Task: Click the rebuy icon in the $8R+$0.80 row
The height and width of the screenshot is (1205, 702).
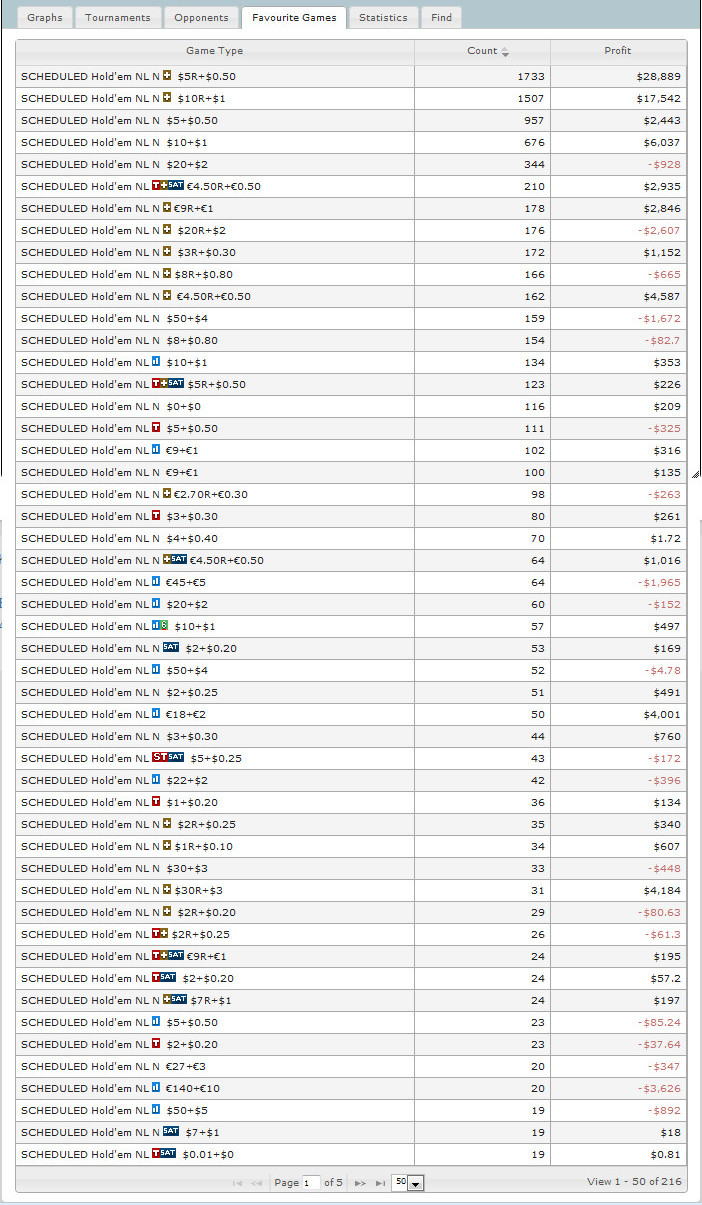Action: [167, 274]
